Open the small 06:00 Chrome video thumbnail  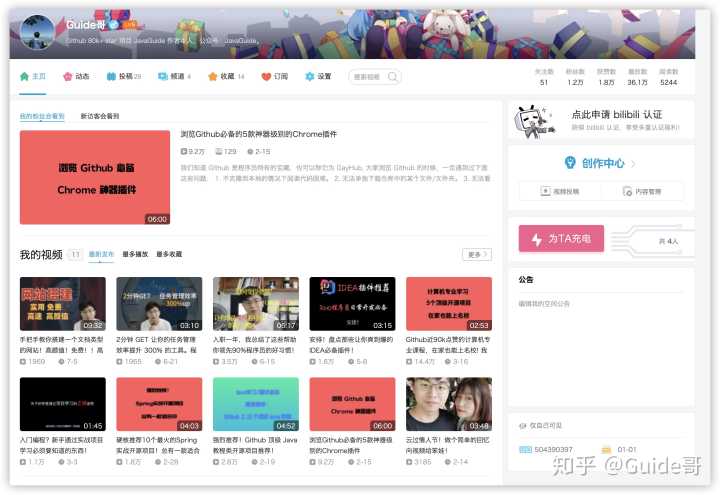[x=352, y=404]
